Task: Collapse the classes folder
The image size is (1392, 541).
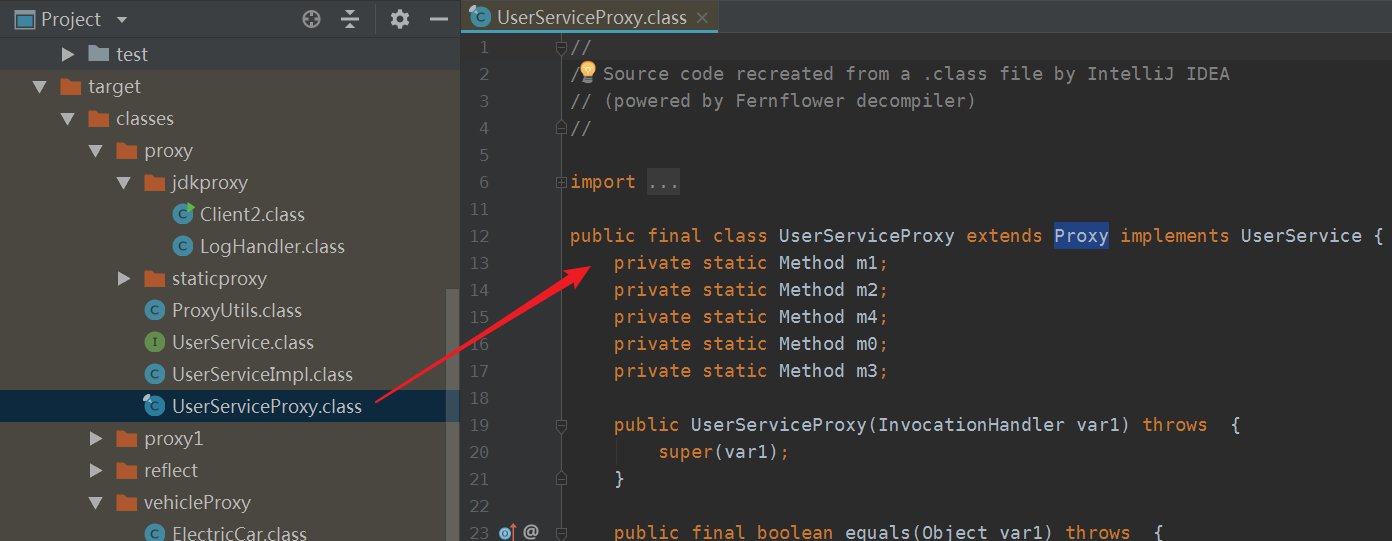Action: tap(68, 119)
